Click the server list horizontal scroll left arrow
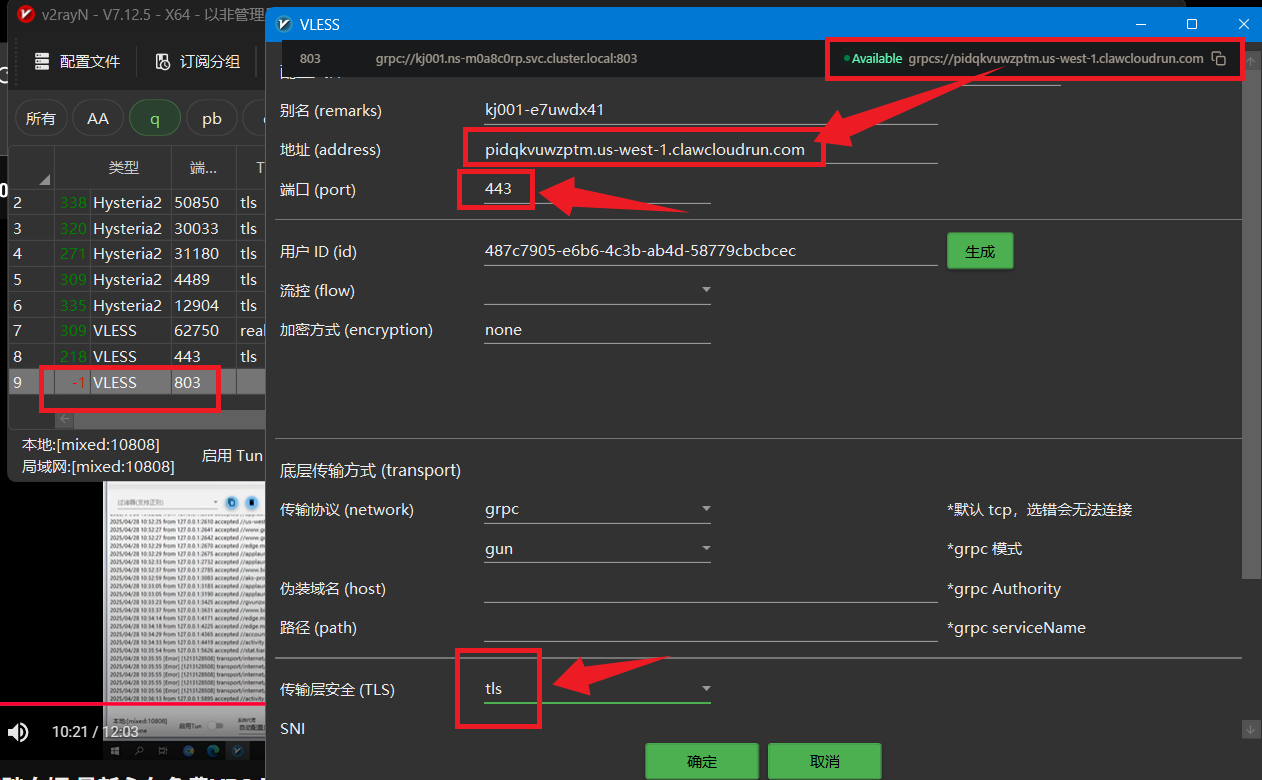This screenshot has height=780, width=1262. click(x=65, y=419)
